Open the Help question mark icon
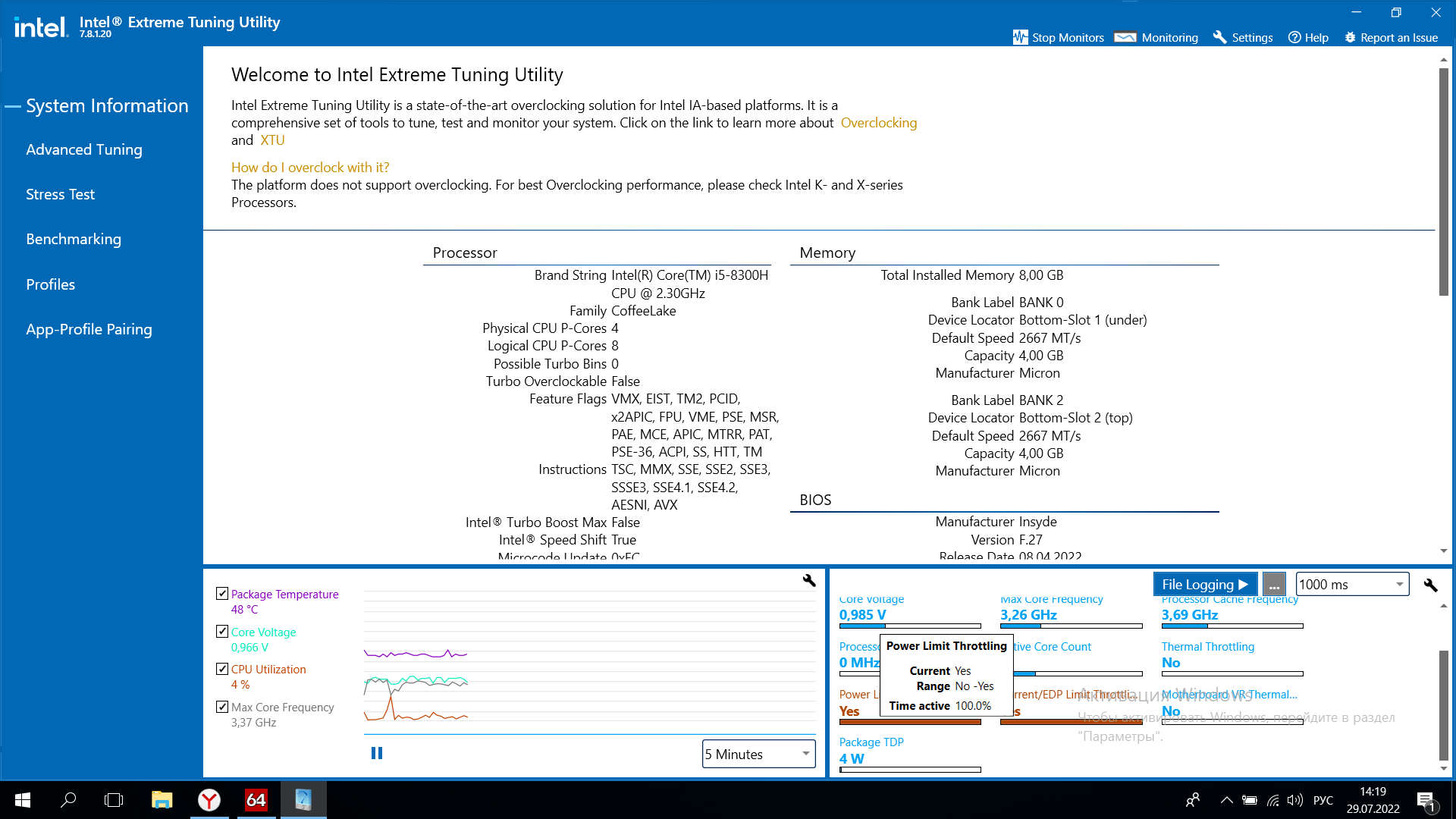 [x=1294, y=37]
